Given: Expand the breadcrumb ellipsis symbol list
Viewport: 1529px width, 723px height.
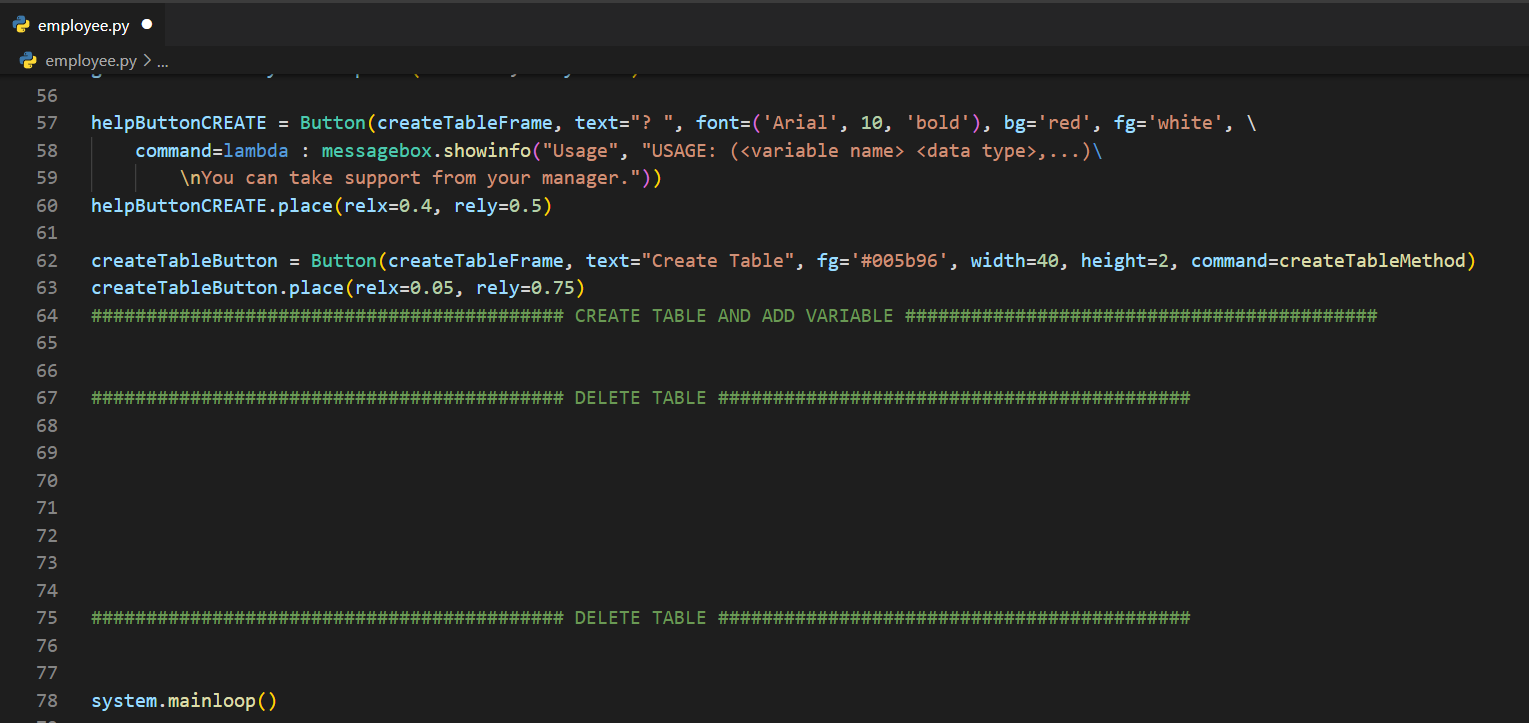Looking at the screenshot, I should 163,61.
